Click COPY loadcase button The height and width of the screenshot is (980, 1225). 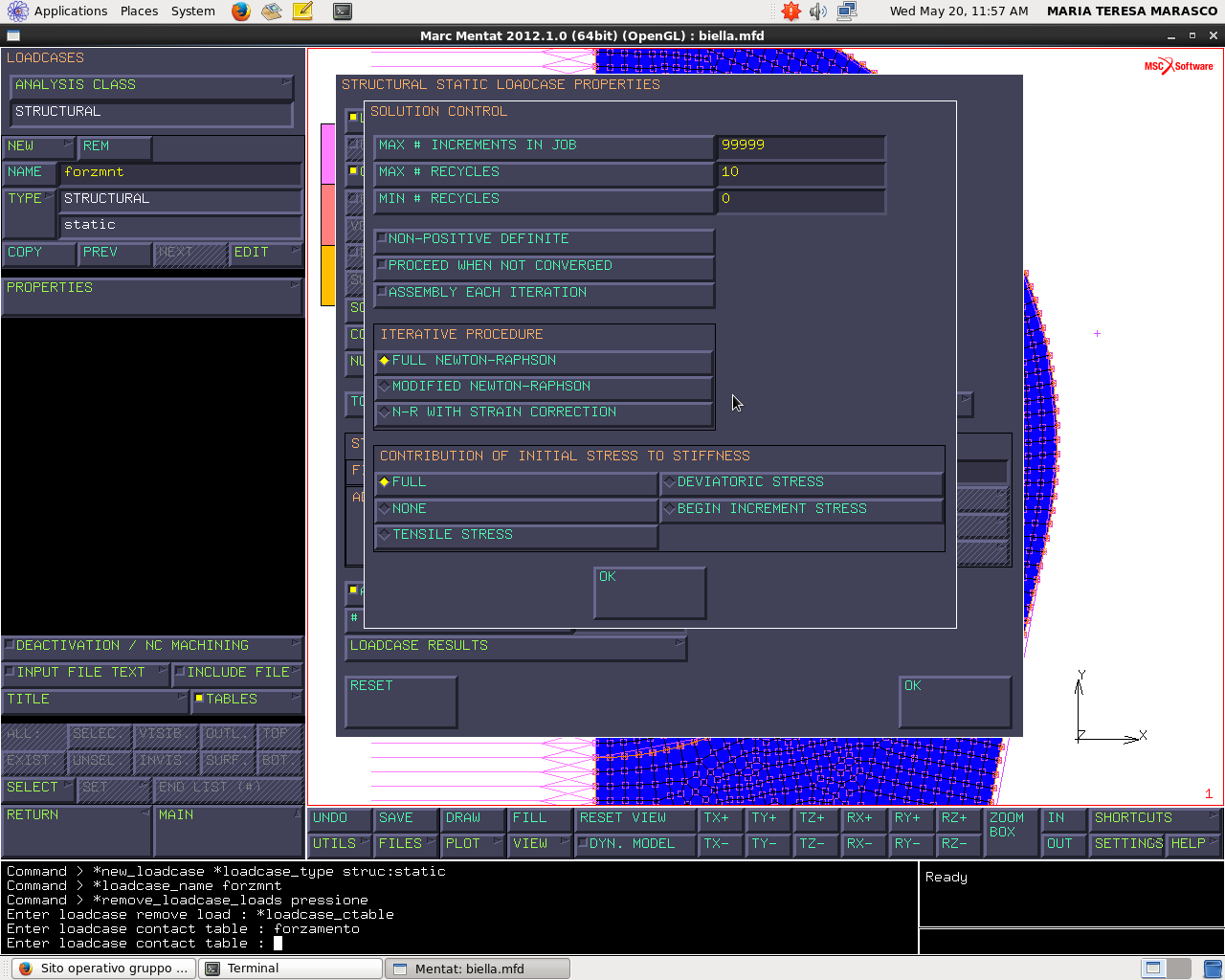point(38,253)
